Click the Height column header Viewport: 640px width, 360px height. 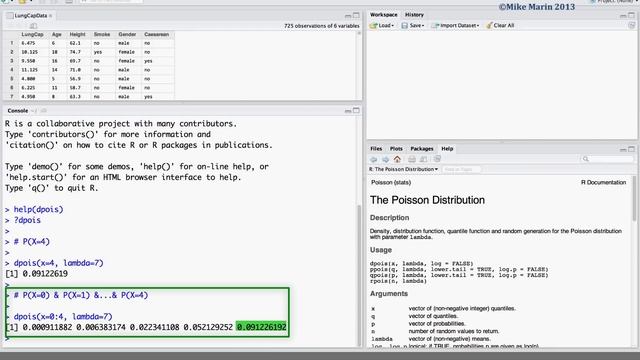[x=77, y=34]
